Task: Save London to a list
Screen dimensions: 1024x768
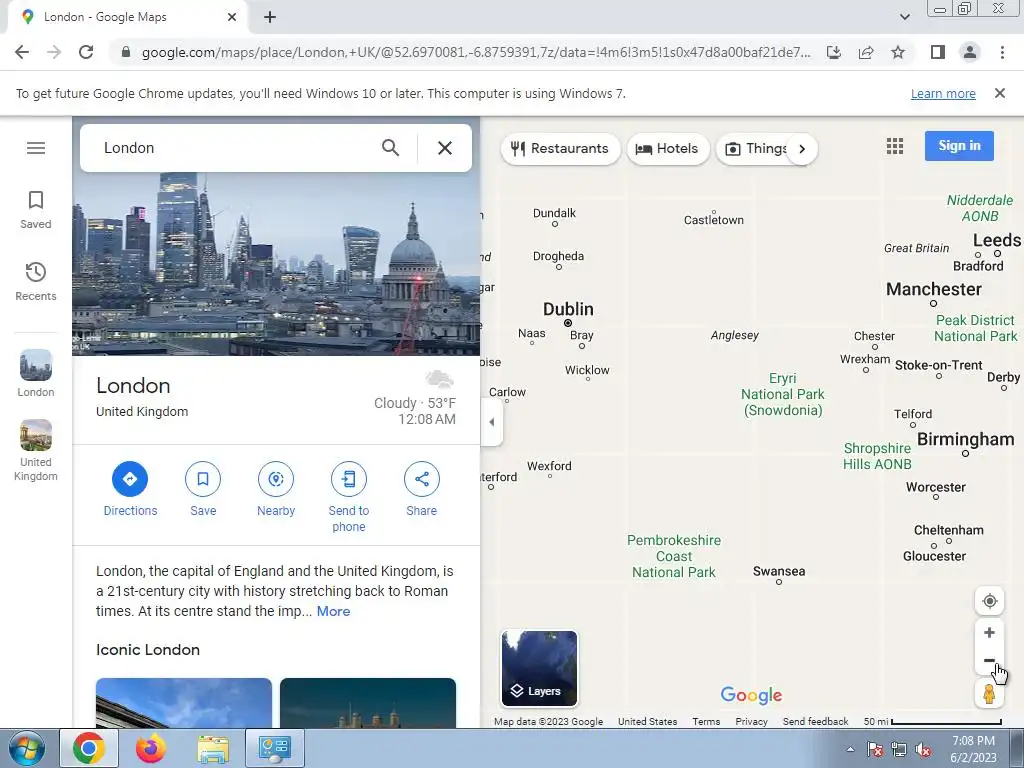Action: pos(203,489)
